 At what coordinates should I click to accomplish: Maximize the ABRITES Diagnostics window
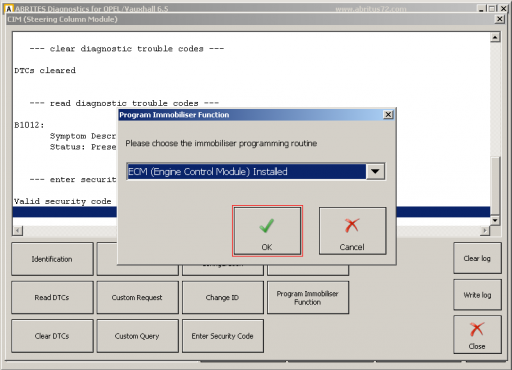492,9
